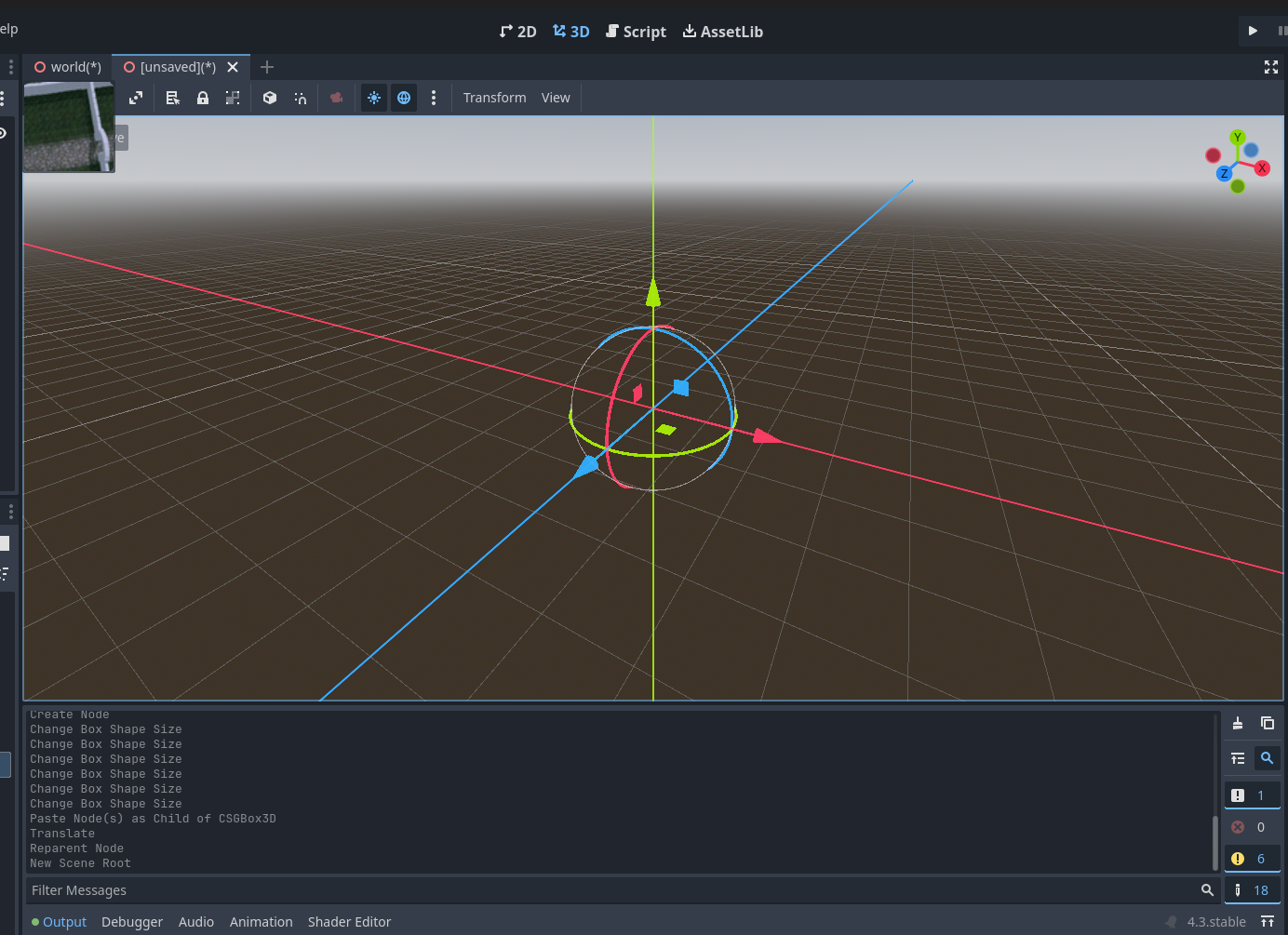Click the eye visibility icon in left panel
1288x935 pixels.
3,133
